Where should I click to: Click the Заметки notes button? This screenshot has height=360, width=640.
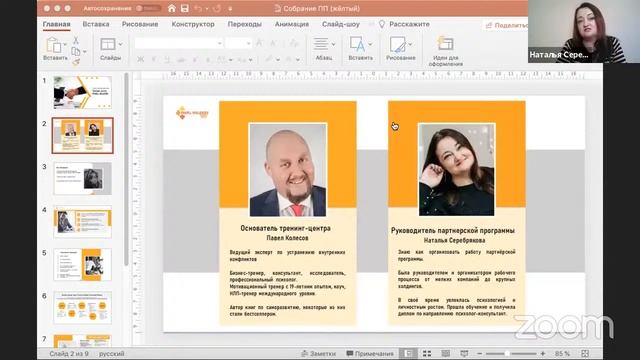[x=318, y=353]
